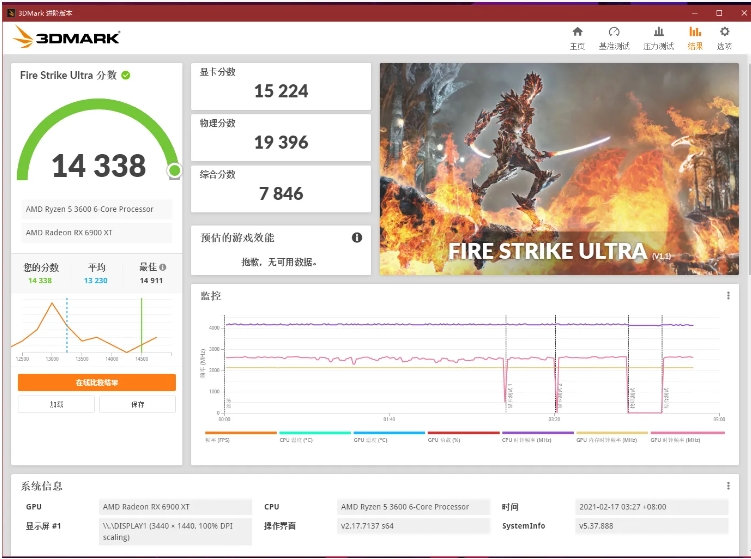Screen dimensions: 751x559
Task: Click the save (保存) button
Action: 137,404
